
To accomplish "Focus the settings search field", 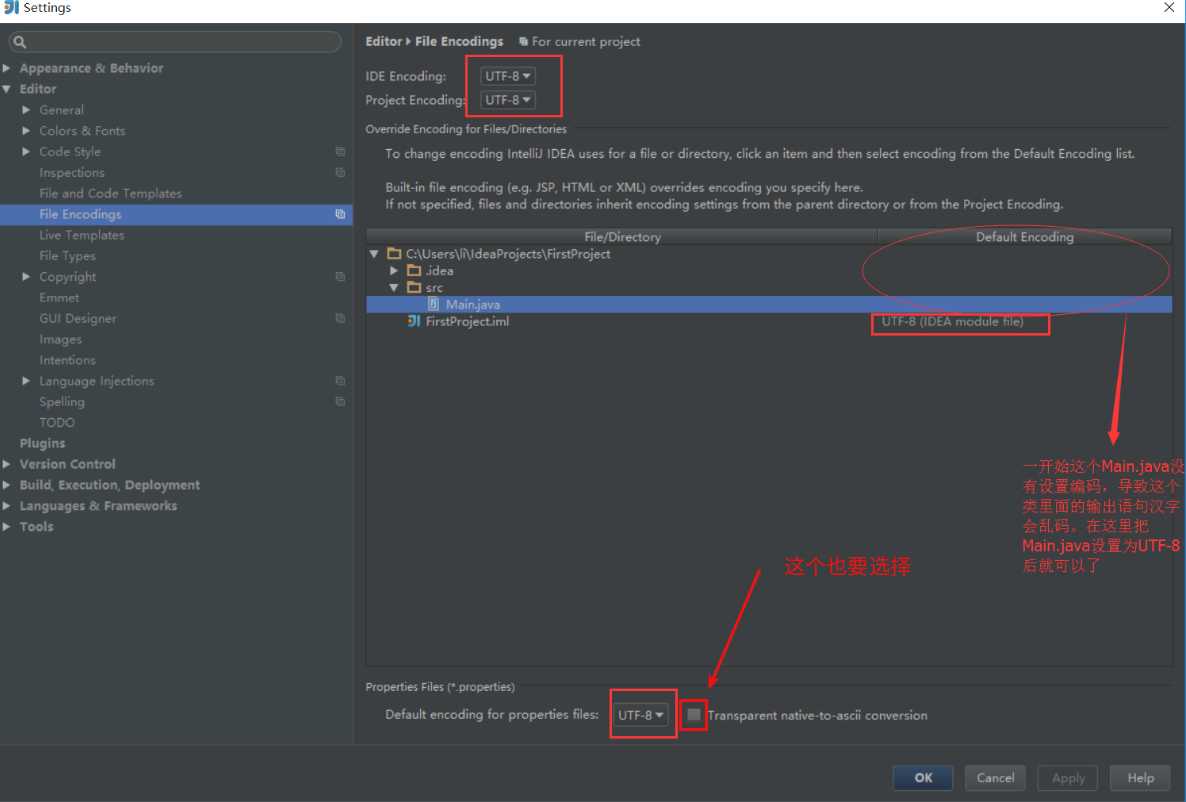I will pyautogui.click(x=175, y=42).
